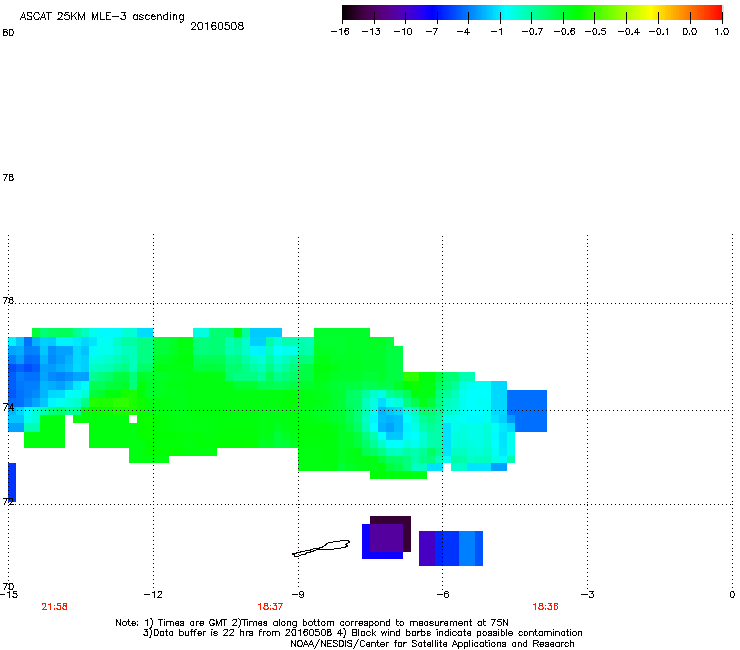740x650 pixels.
Task: Click the date label "20160508"
Action: pos(217,26)
